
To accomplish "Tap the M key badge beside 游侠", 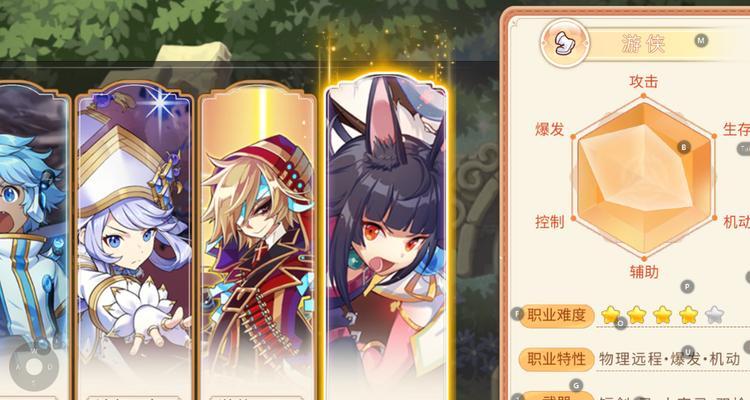I will pos(701,41).
